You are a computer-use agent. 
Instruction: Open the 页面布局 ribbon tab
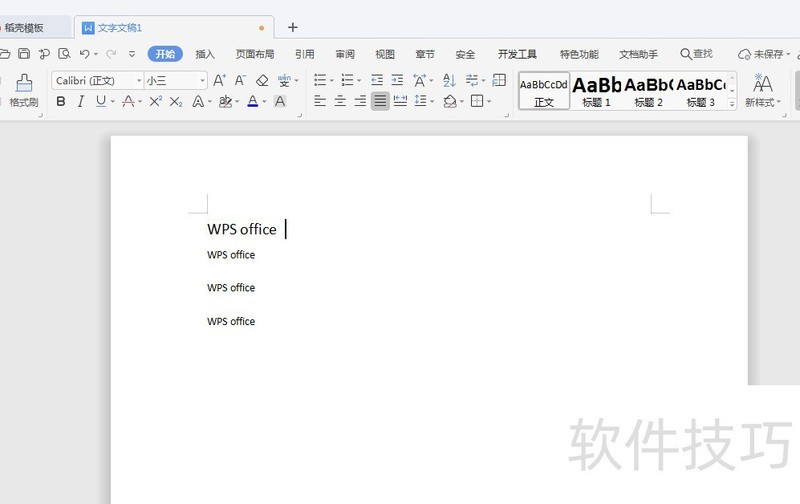click(x=255, y=54)
